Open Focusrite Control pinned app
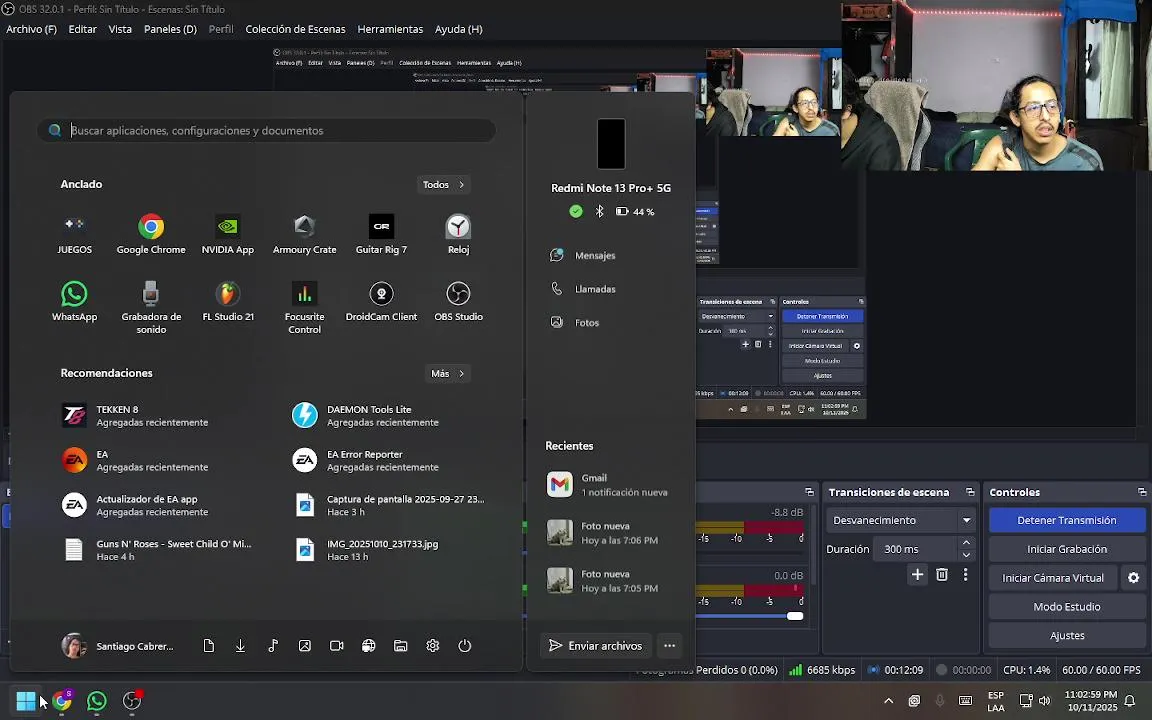The width and height of the screenshot is (1152, 720). 304,308
